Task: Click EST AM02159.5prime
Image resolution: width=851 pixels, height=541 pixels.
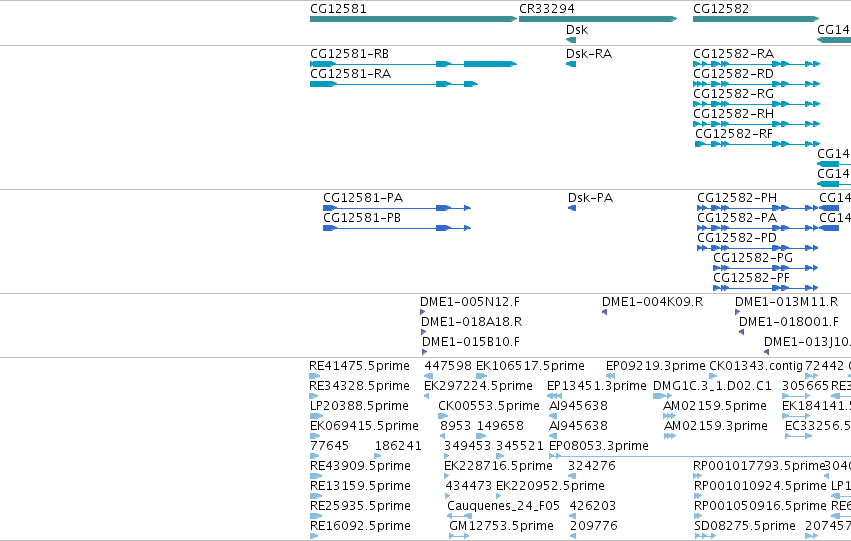Action: 670,416
